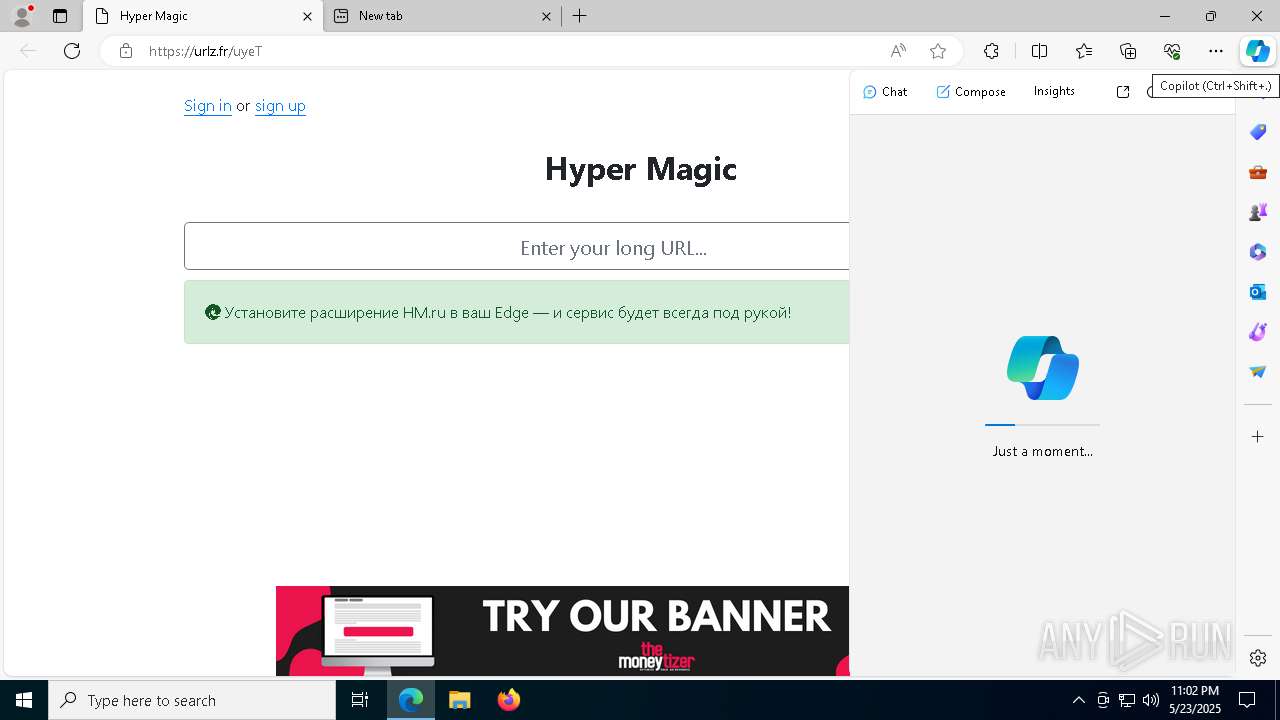The image size is (1280, 720).
Task: Click the Type here to search box
Action: [x=192, y=700]
